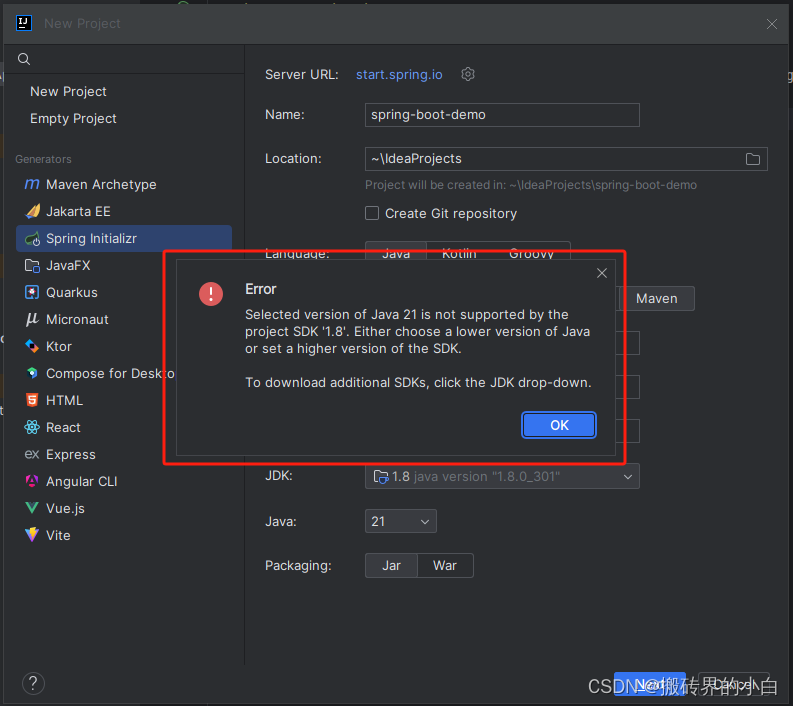Choose the Quarkus generator
This screenshot has height=706, width=793.
(x=72, y=292)
